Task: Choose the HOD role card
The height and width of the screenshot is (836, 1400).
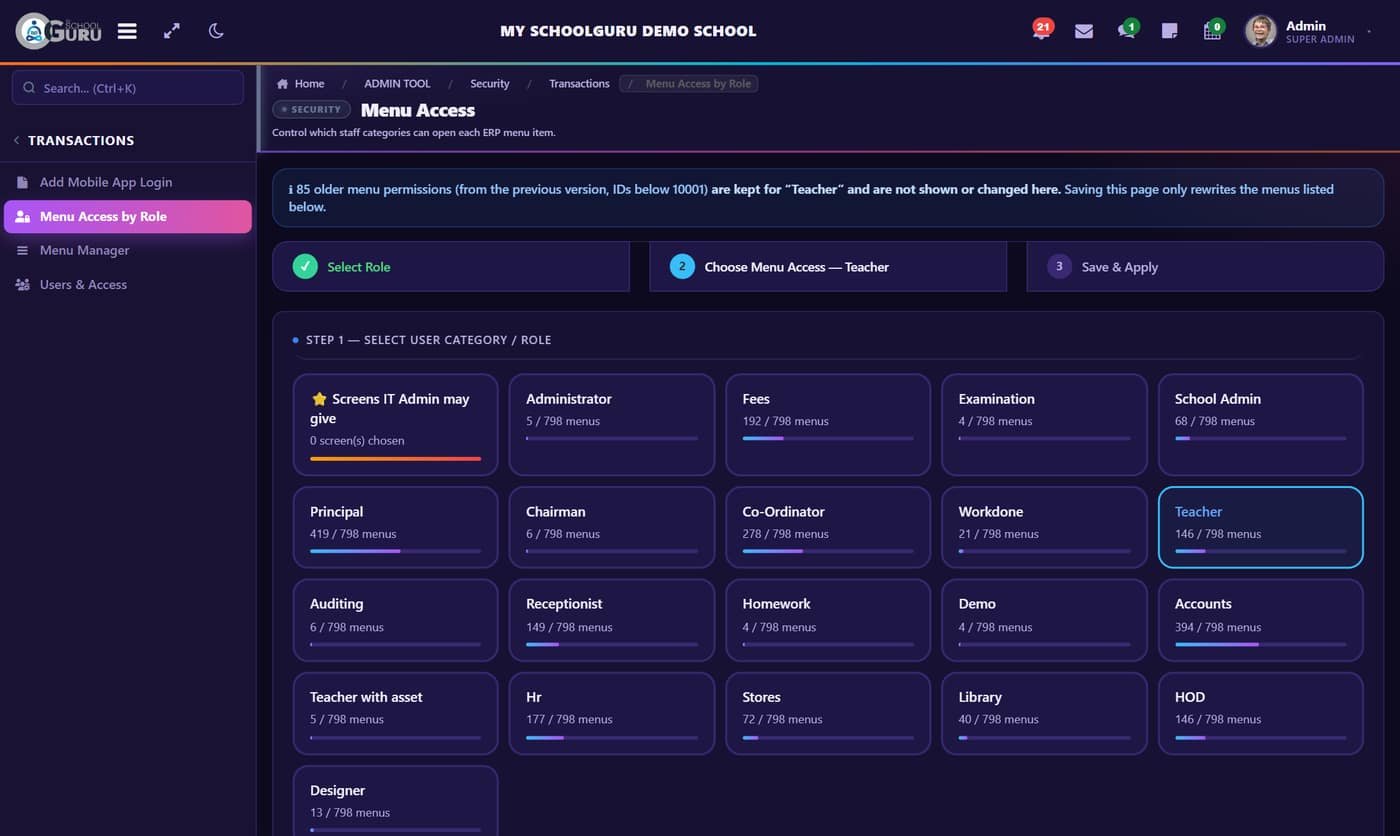Action: 1261,713
